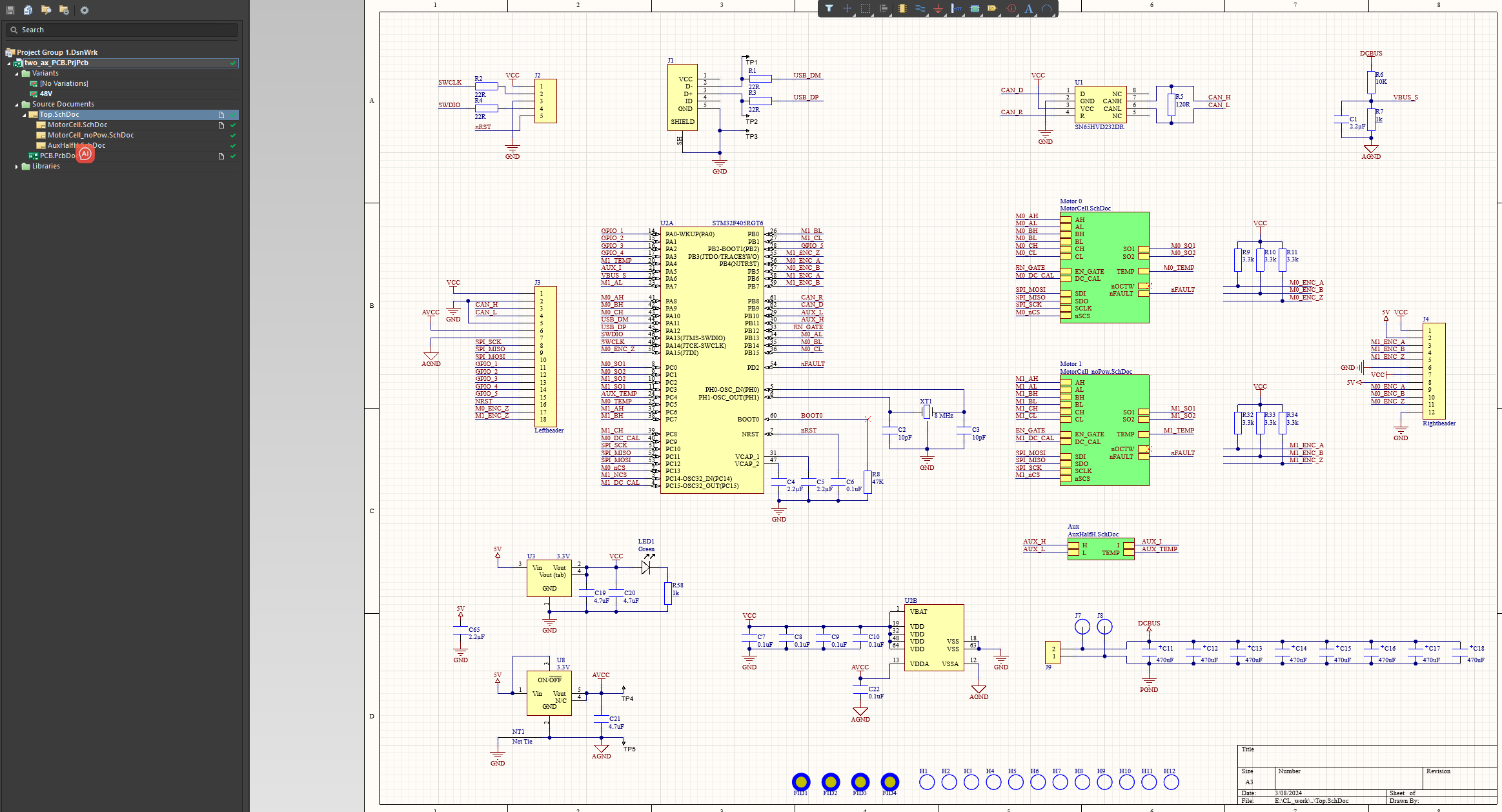
Task: Select the move objects cross-arrow tool
Action: (847, 8)
